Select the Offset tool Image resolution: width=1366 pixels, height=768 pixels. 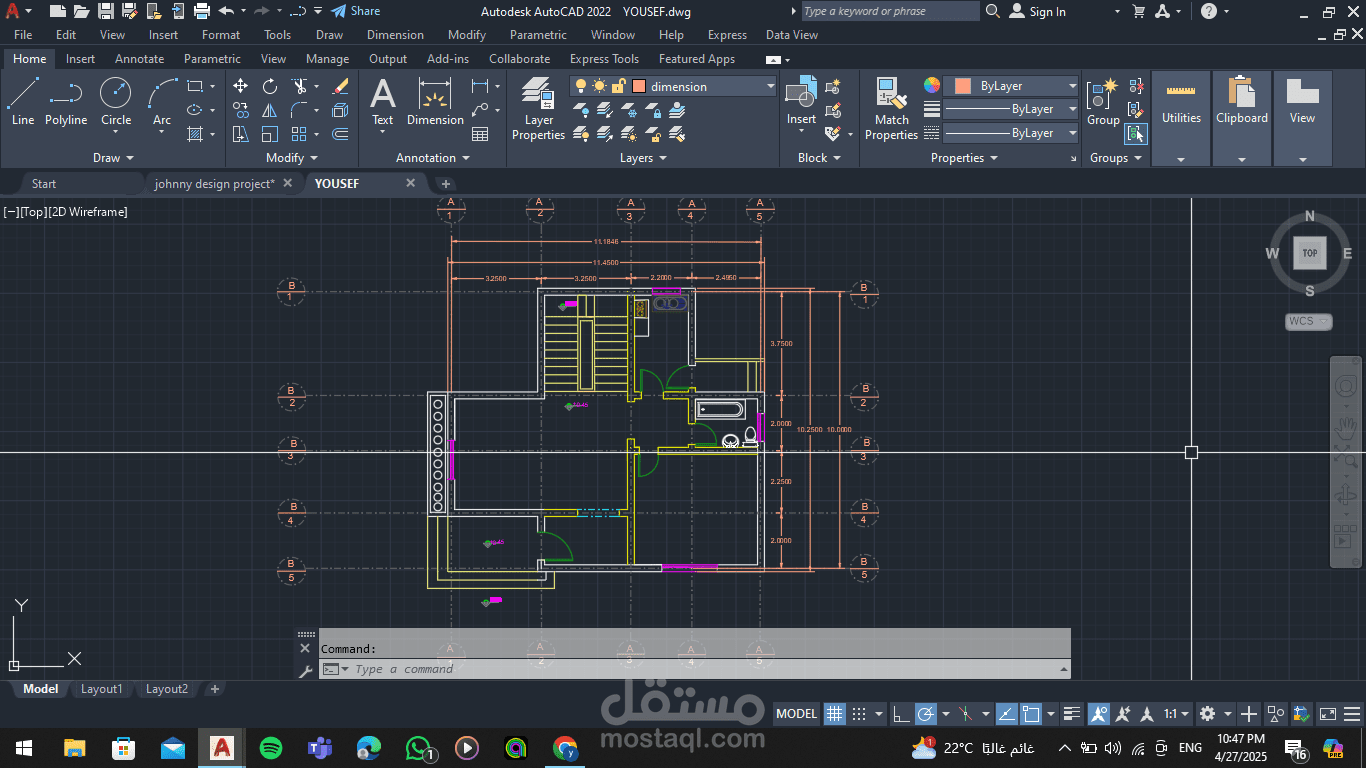point(340,134)
